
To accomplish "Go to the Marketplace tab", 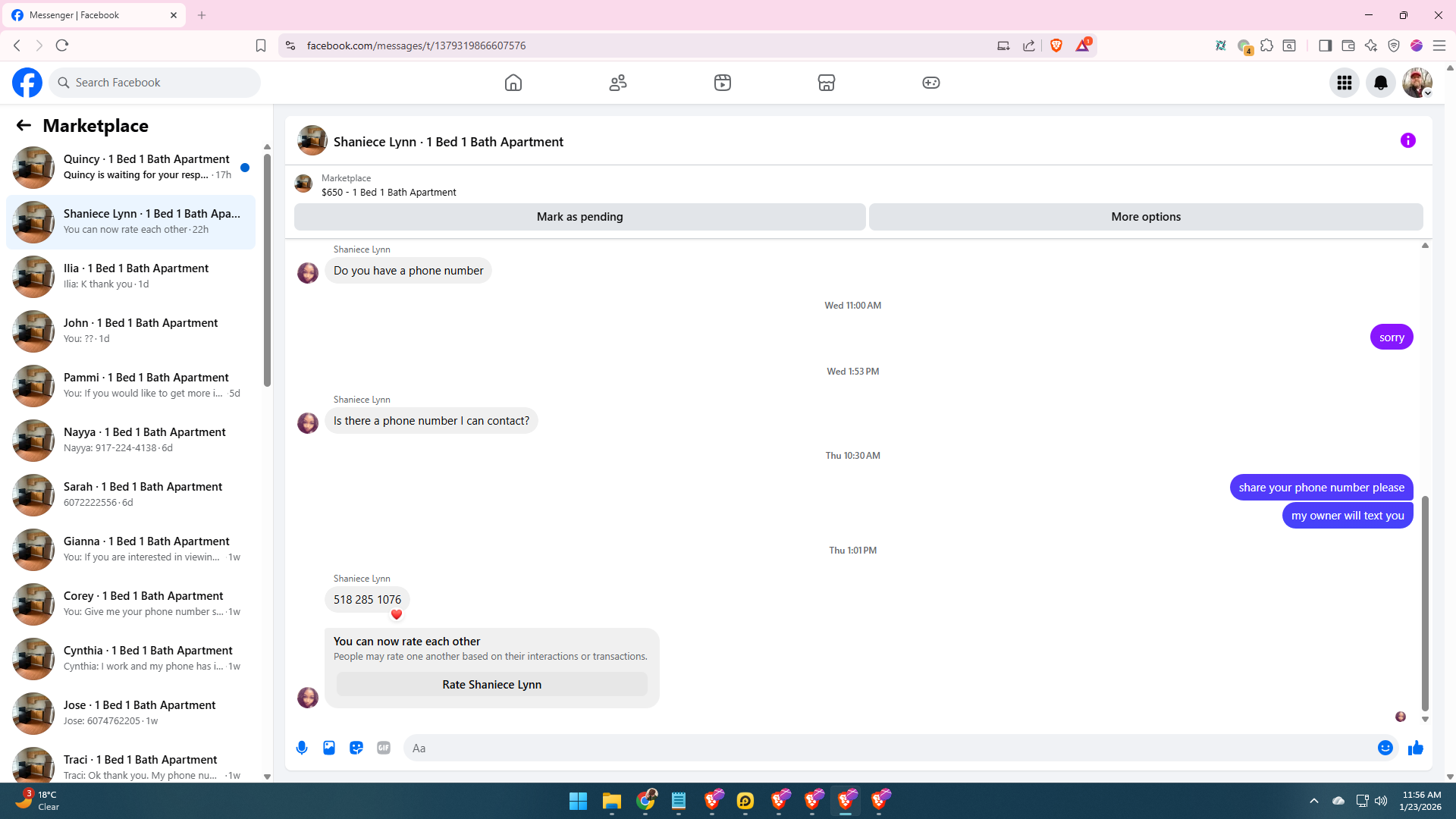I will tap(826, 83).
